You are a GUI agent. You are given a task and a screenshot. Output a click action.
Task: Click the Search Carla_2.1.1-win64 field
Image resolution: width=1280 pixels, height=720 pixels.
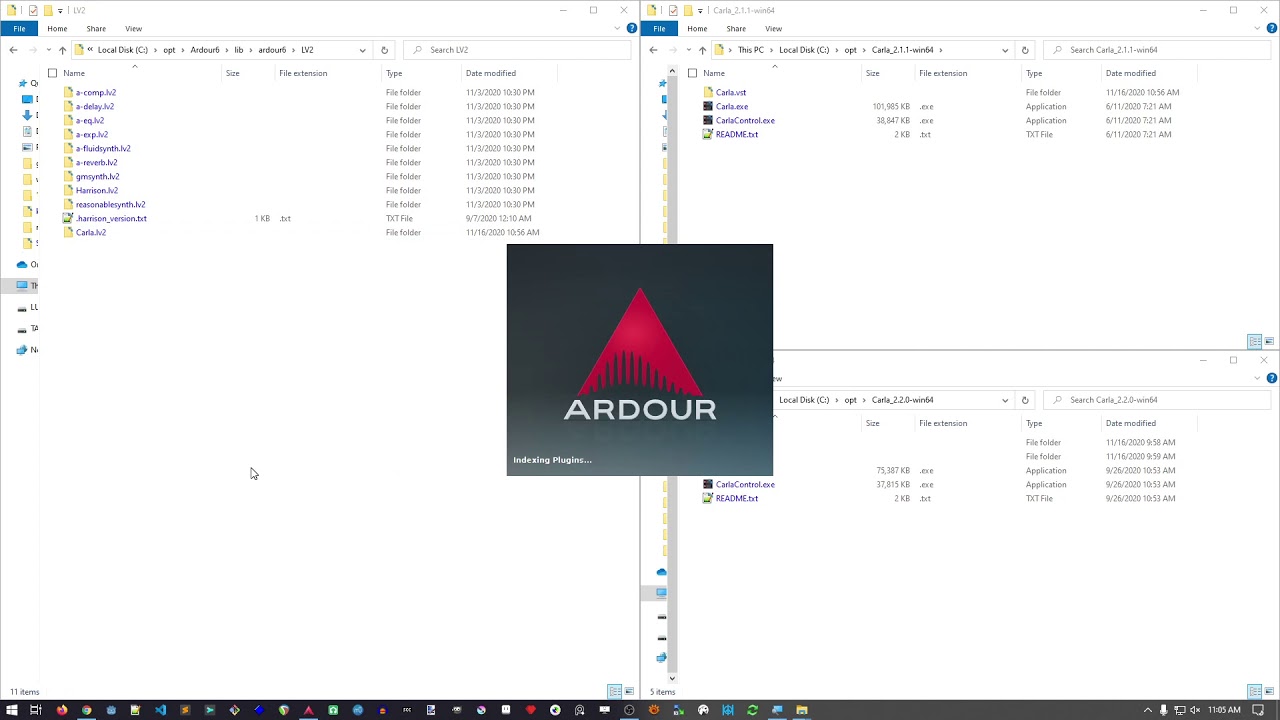[1158, 50]
